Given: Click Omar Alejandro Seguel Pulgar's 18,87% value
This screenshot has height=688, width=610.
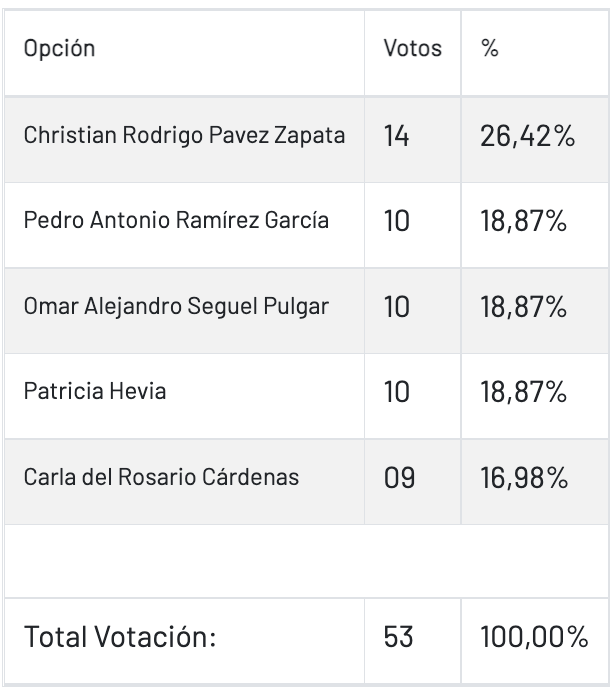Looking at the screenshot, I should click(524, 307).
